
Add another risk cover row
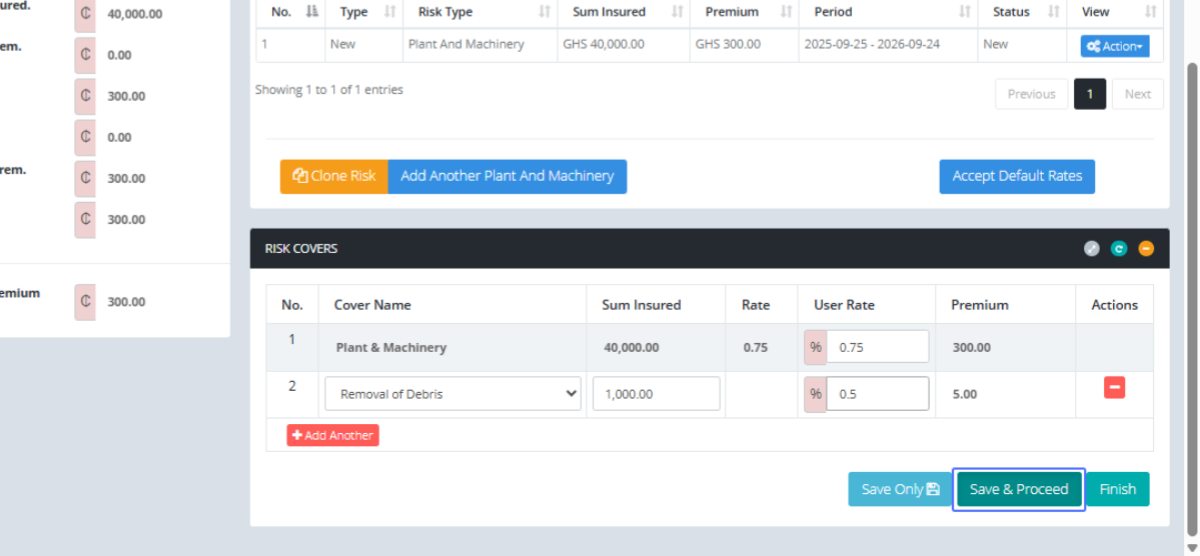tap(333, 436)
